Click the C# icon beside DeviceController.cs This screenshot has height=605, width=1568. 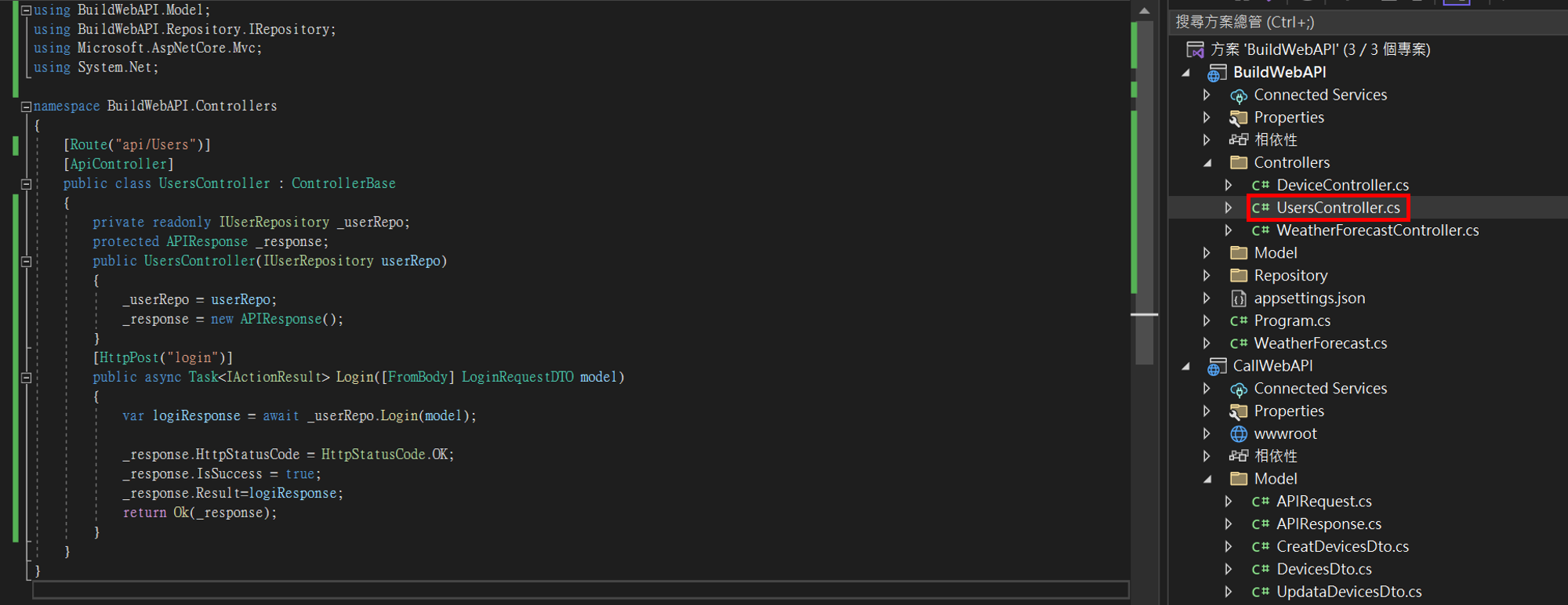click(1261, 186)
